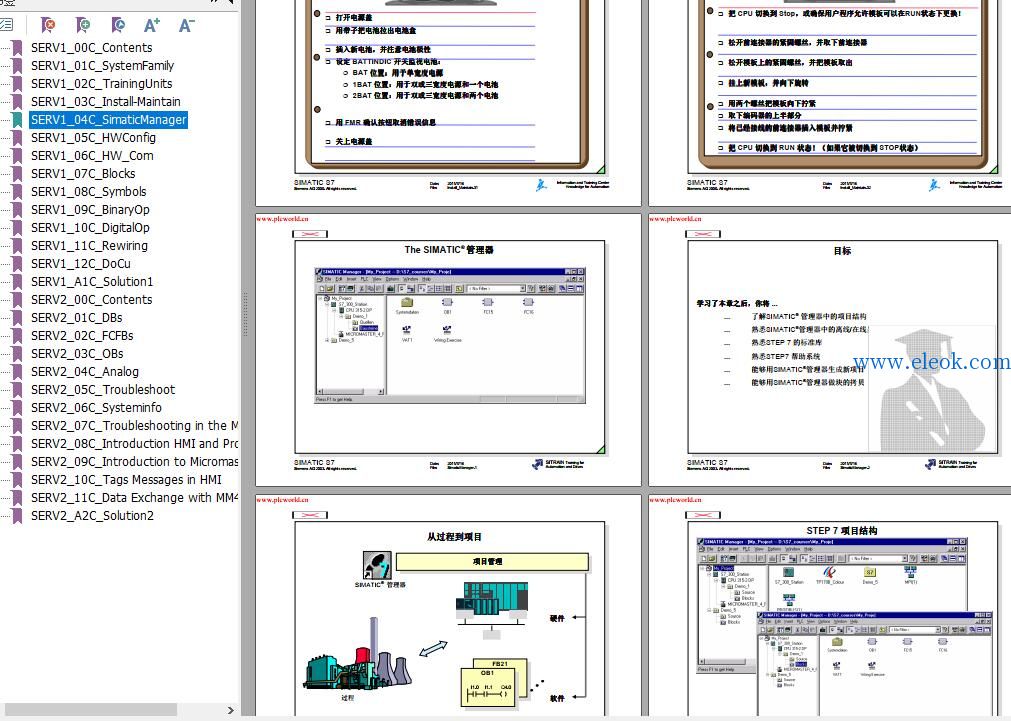1011x721 pixels.
Task: Click www.plcworld.cn link above the 目标 slide
Action: pos(676,219)
